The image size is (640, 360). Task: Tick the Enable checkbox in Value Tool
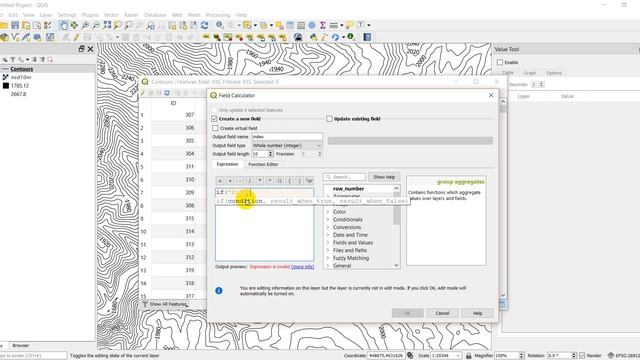(500, 62)
